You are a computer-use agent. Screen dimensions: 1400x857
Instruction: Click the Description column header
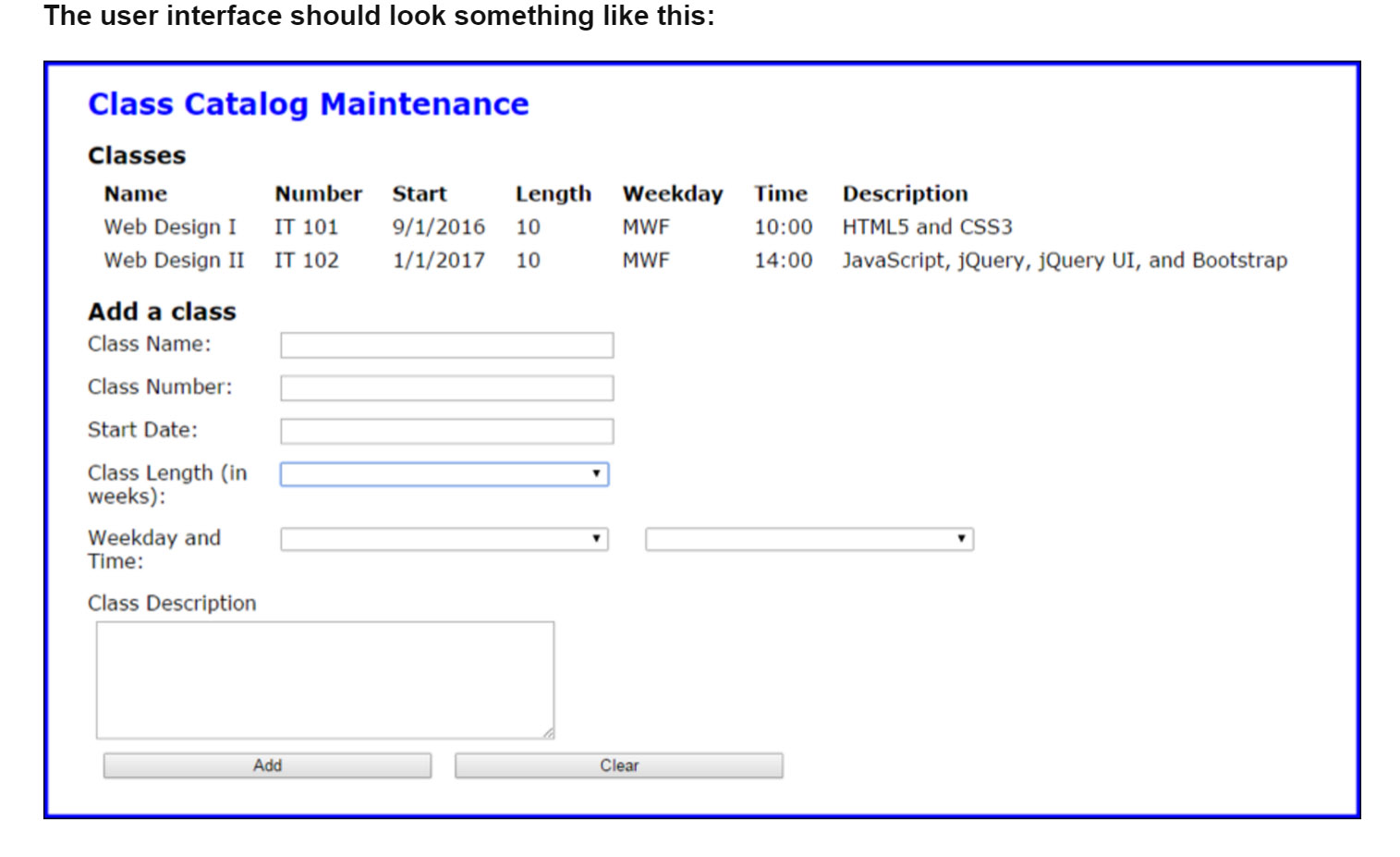905,194
